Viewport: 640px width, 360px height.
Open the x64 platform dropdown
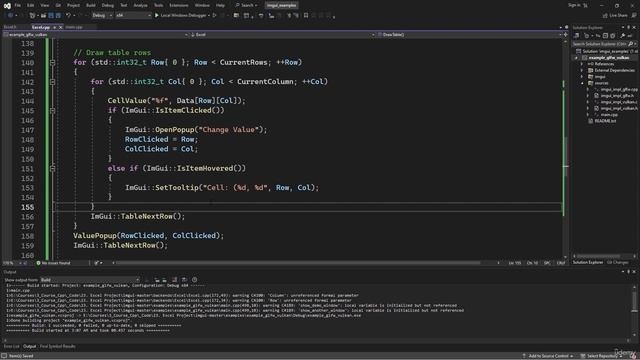click(x=133, y=16)
